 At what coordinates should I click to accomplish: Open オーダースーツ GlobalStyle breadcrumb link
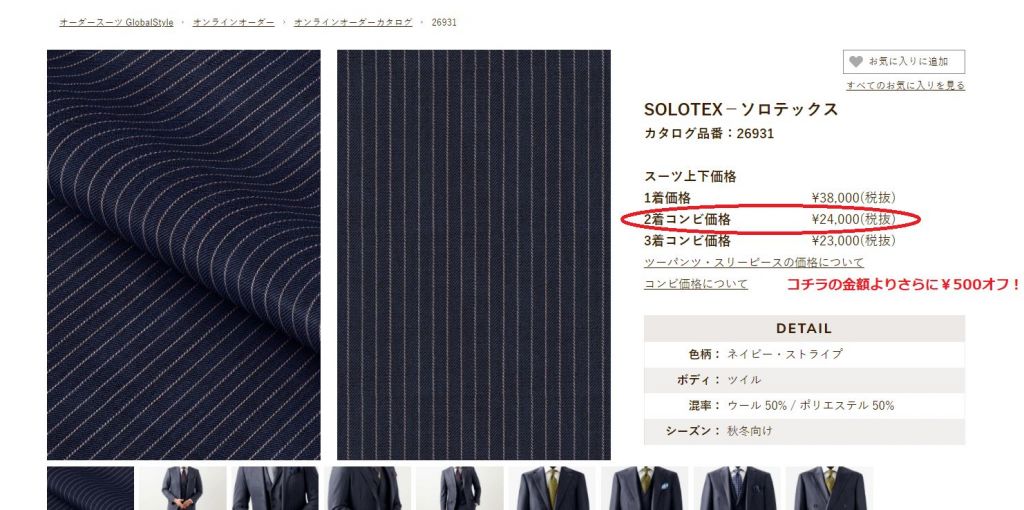116,22
